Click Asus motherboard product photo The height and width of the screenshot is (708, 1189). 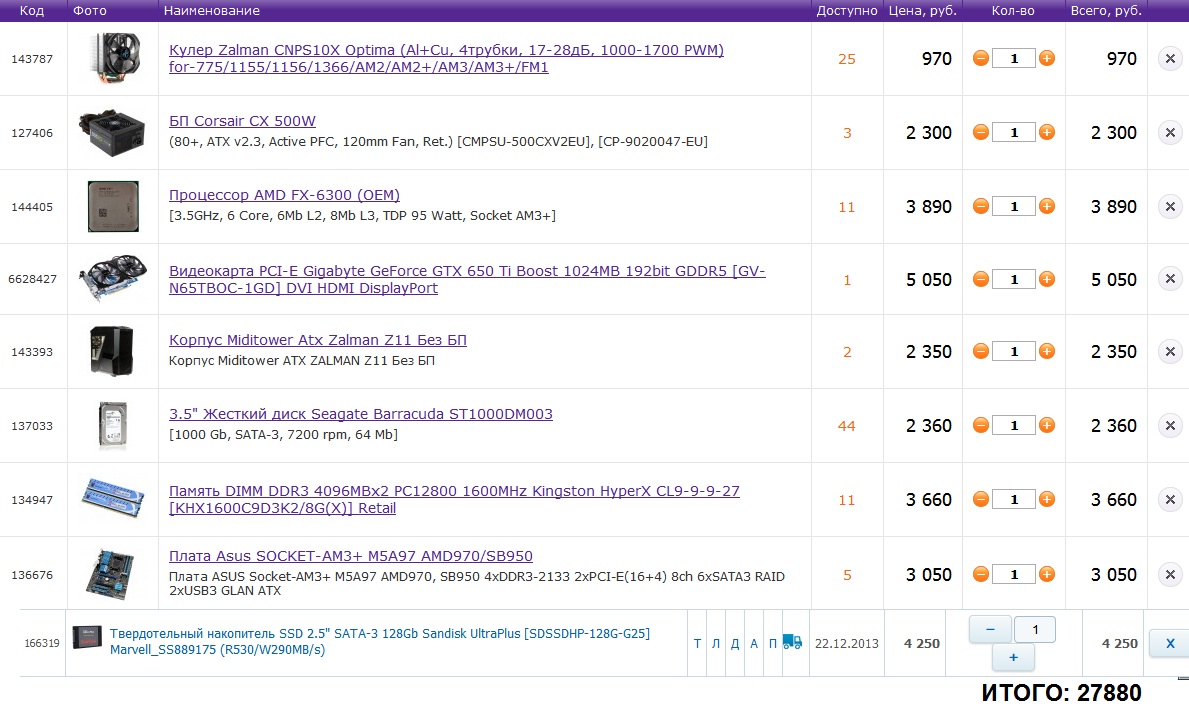pyautogui.click(x=111, y=574)
